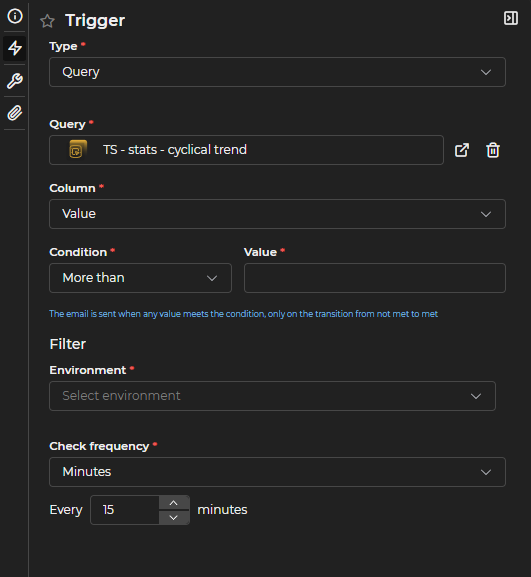Decrease minutes with the down stepper arrow
The image size is (531, 577).
174,517
